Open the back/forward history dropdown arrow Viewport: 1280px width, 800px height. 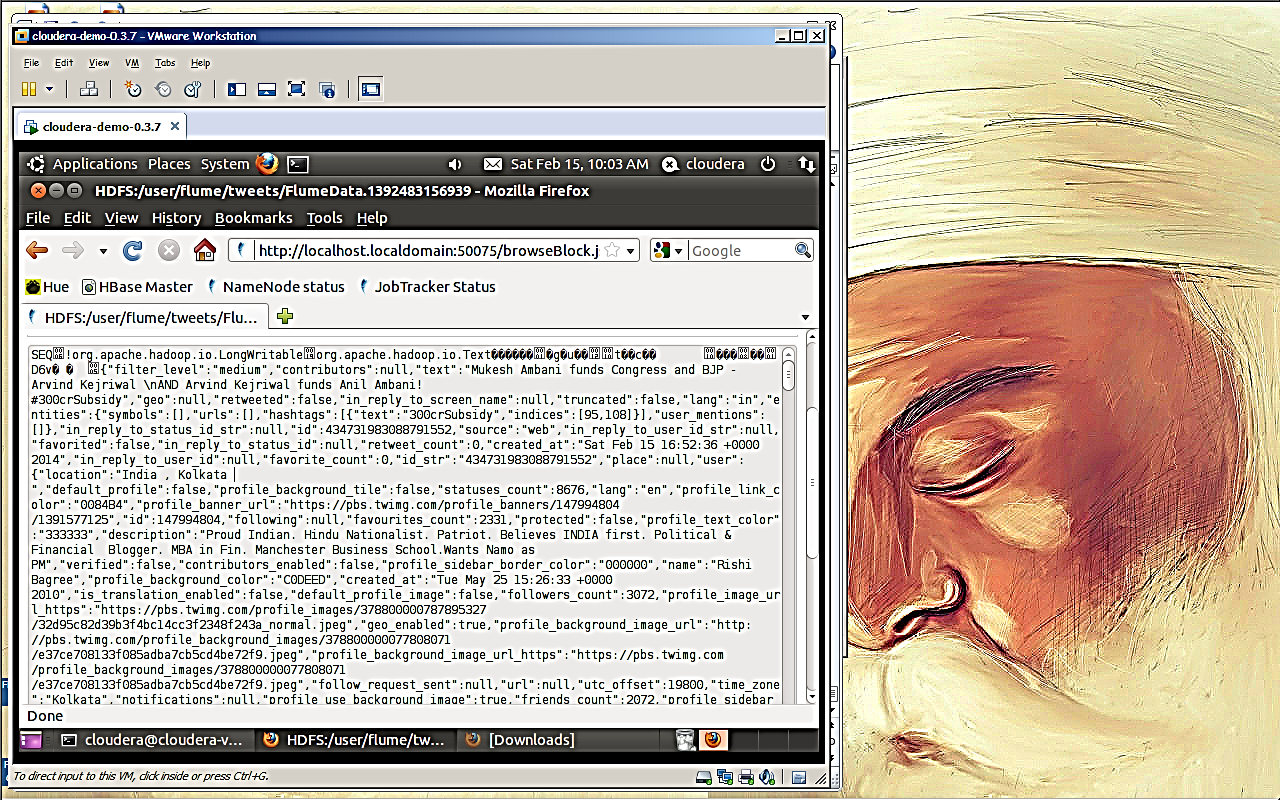(102, 251)
